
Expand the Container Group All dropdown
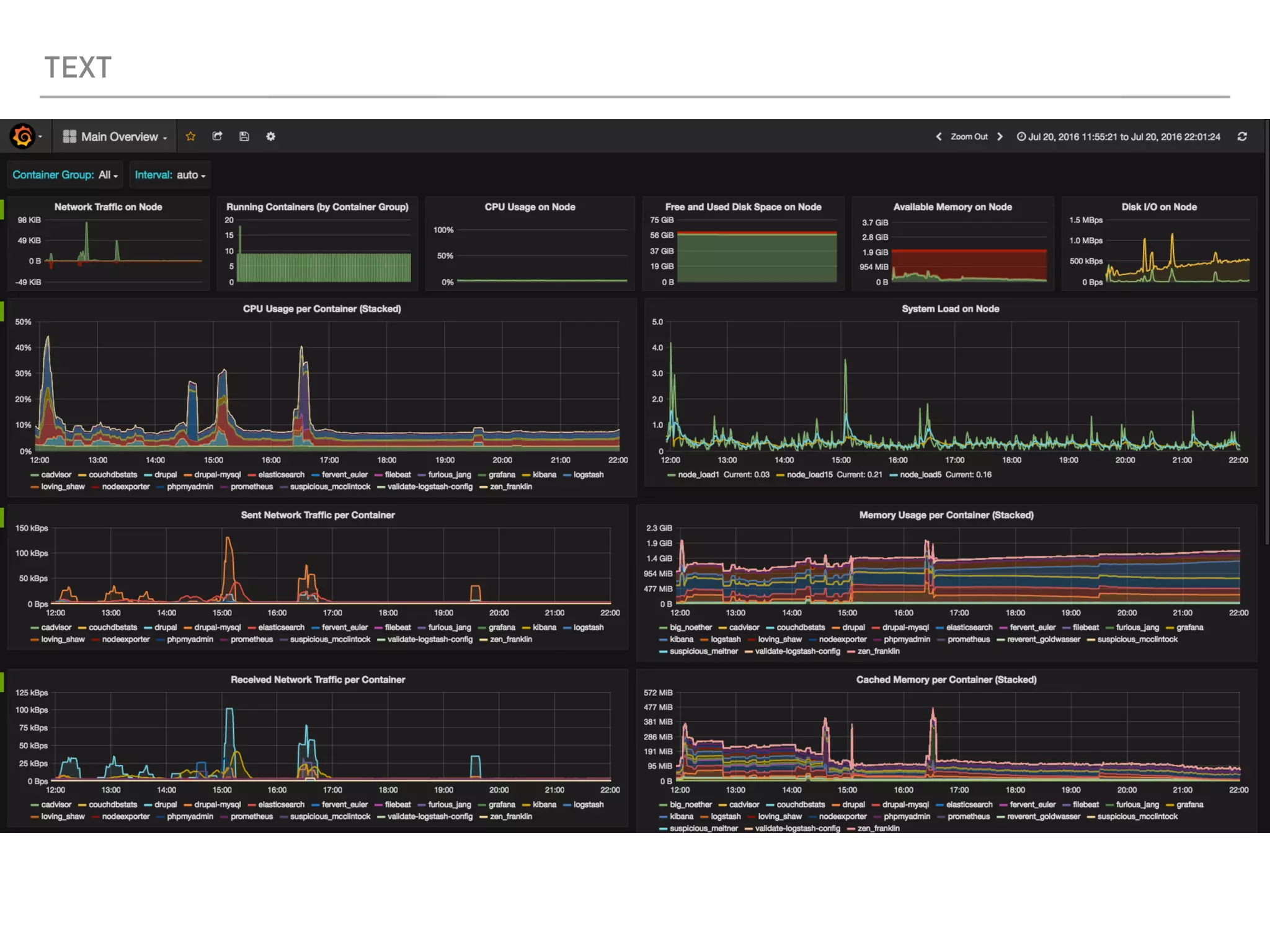tap(108, 175)
